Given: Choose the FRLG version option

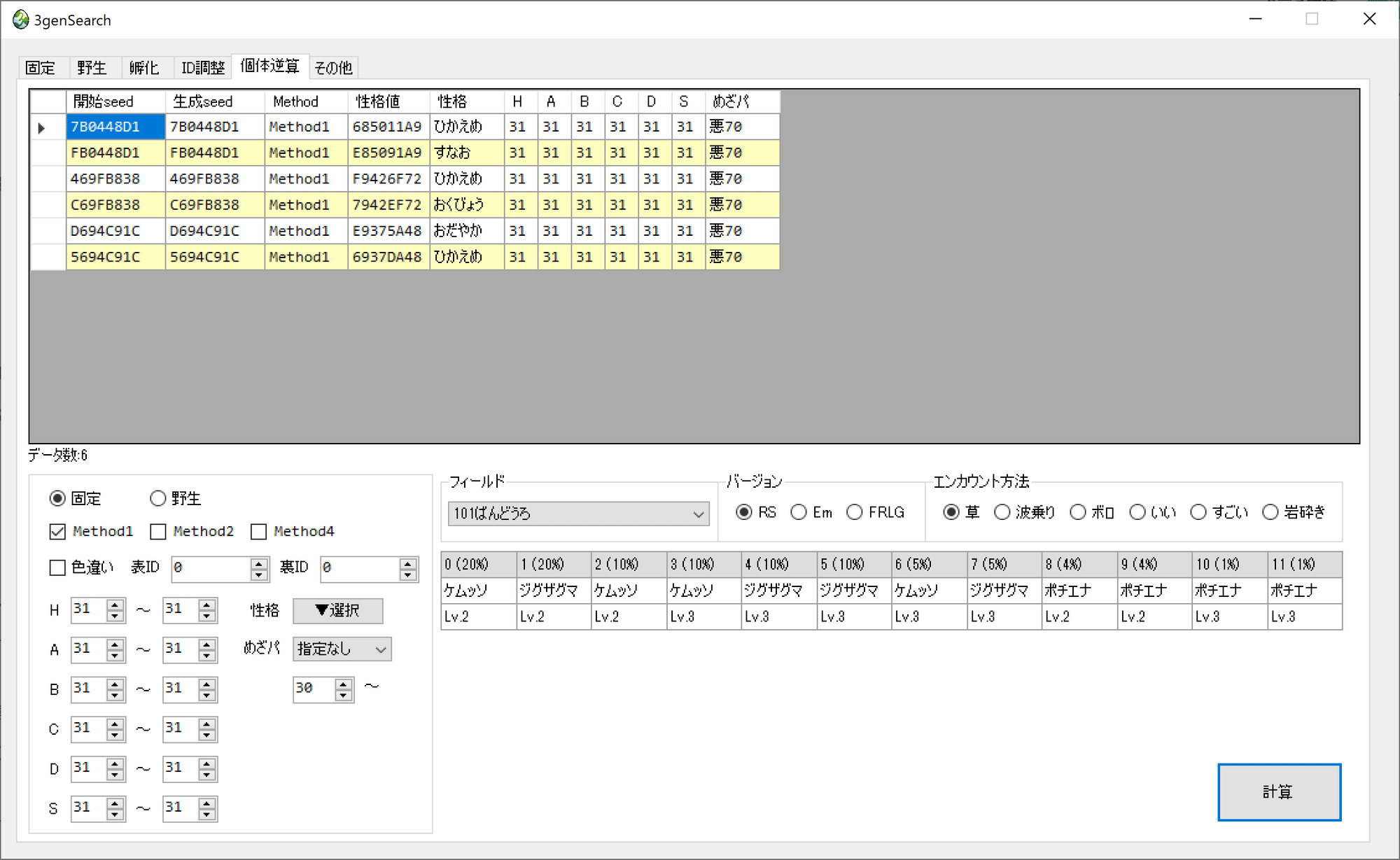Looking at the screenshot, I should [x=855, y=512].
